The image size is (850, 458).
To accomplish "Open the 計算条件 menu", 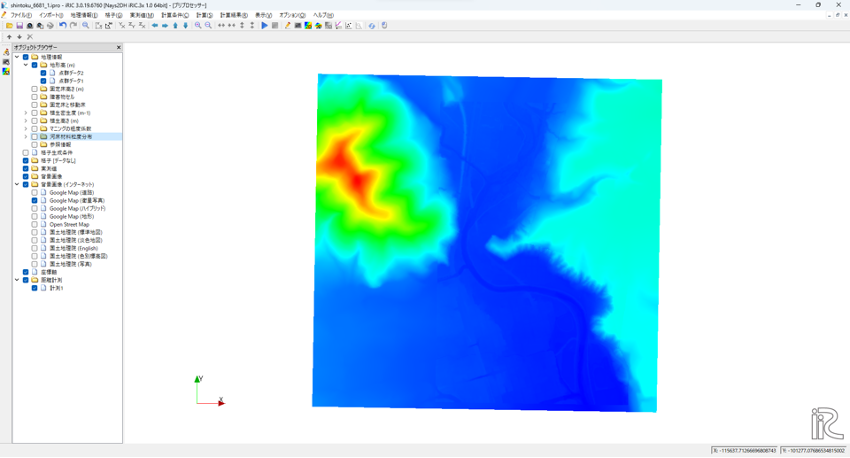I will [x=175, y=15].
